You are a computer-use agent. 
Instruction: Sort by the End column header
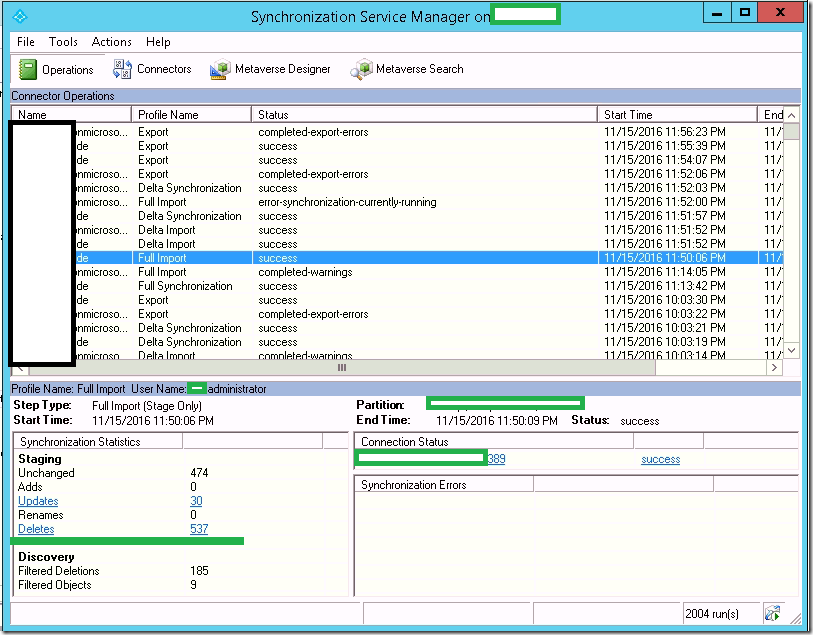click(x=771, y=115)
